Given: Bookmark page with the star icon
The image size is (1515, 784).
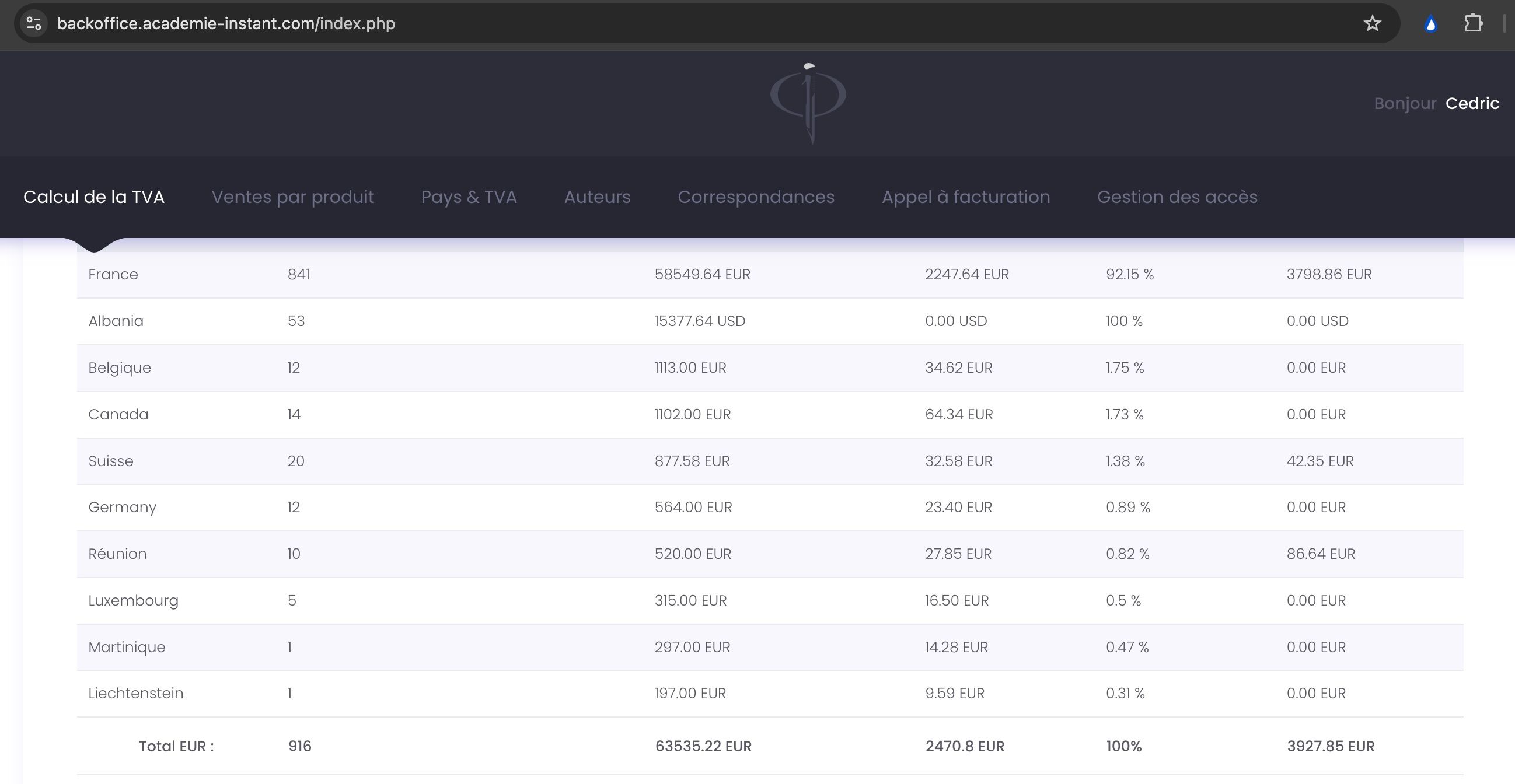Looking at the screenshot, I should click(1372, 23).
